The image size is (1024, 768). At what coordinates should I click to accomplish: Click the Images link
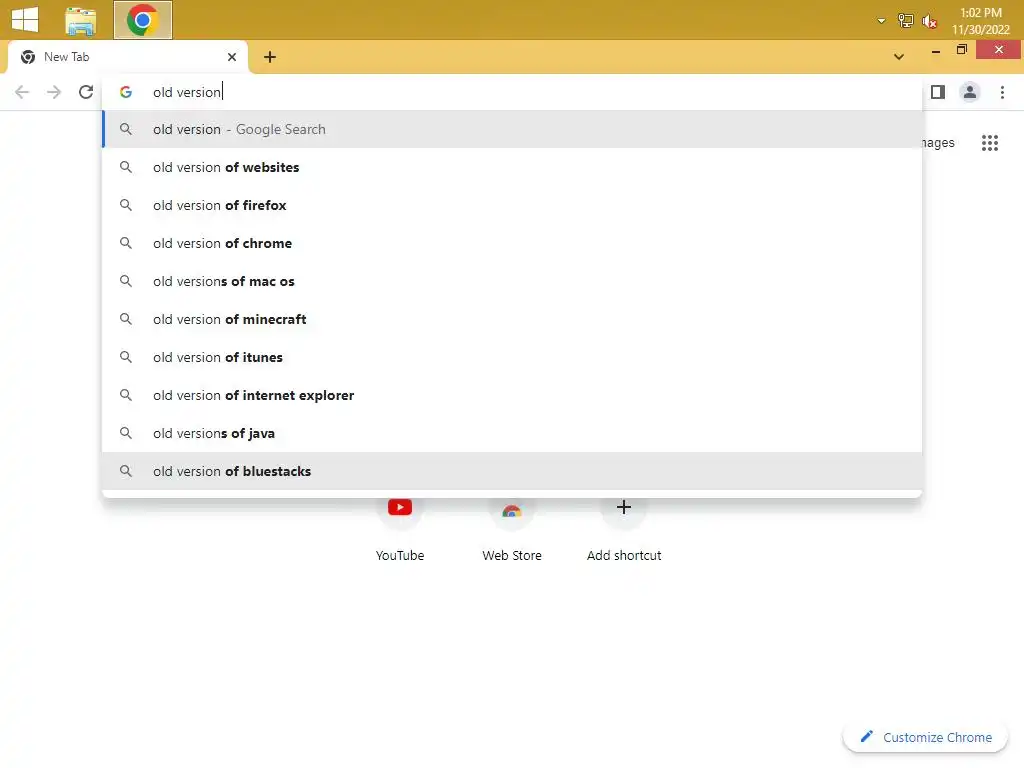click(938, 142)
